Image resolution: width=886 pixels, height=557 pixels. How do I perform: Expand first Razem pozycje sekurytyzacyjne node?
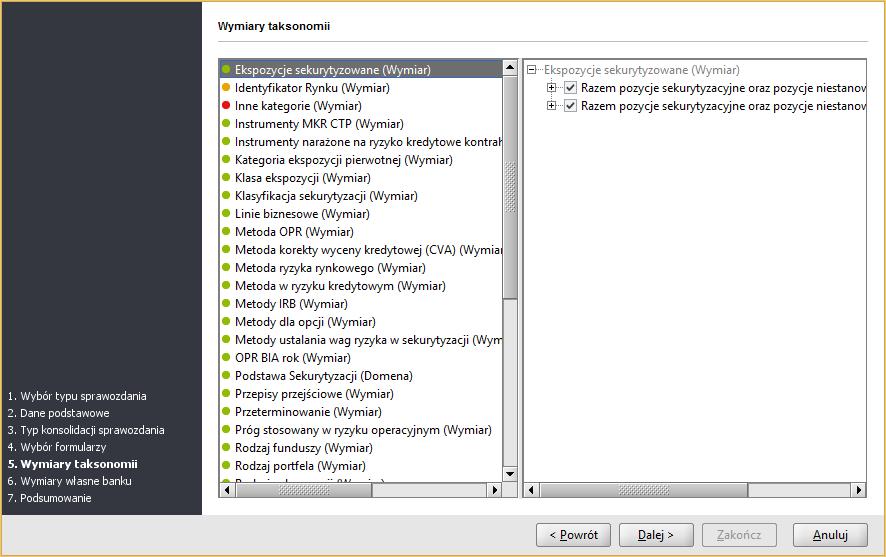551,88
